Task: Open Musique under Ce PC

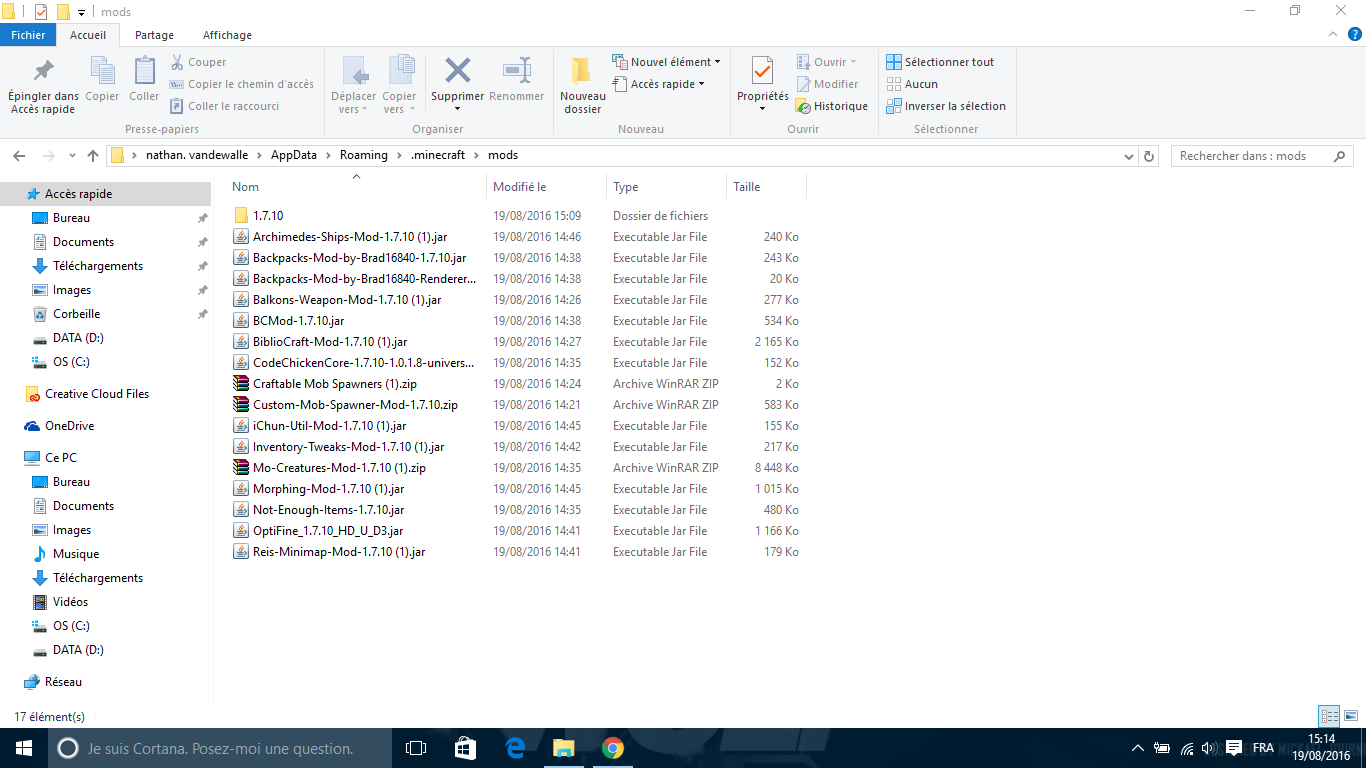Action: tap(76, 554)
